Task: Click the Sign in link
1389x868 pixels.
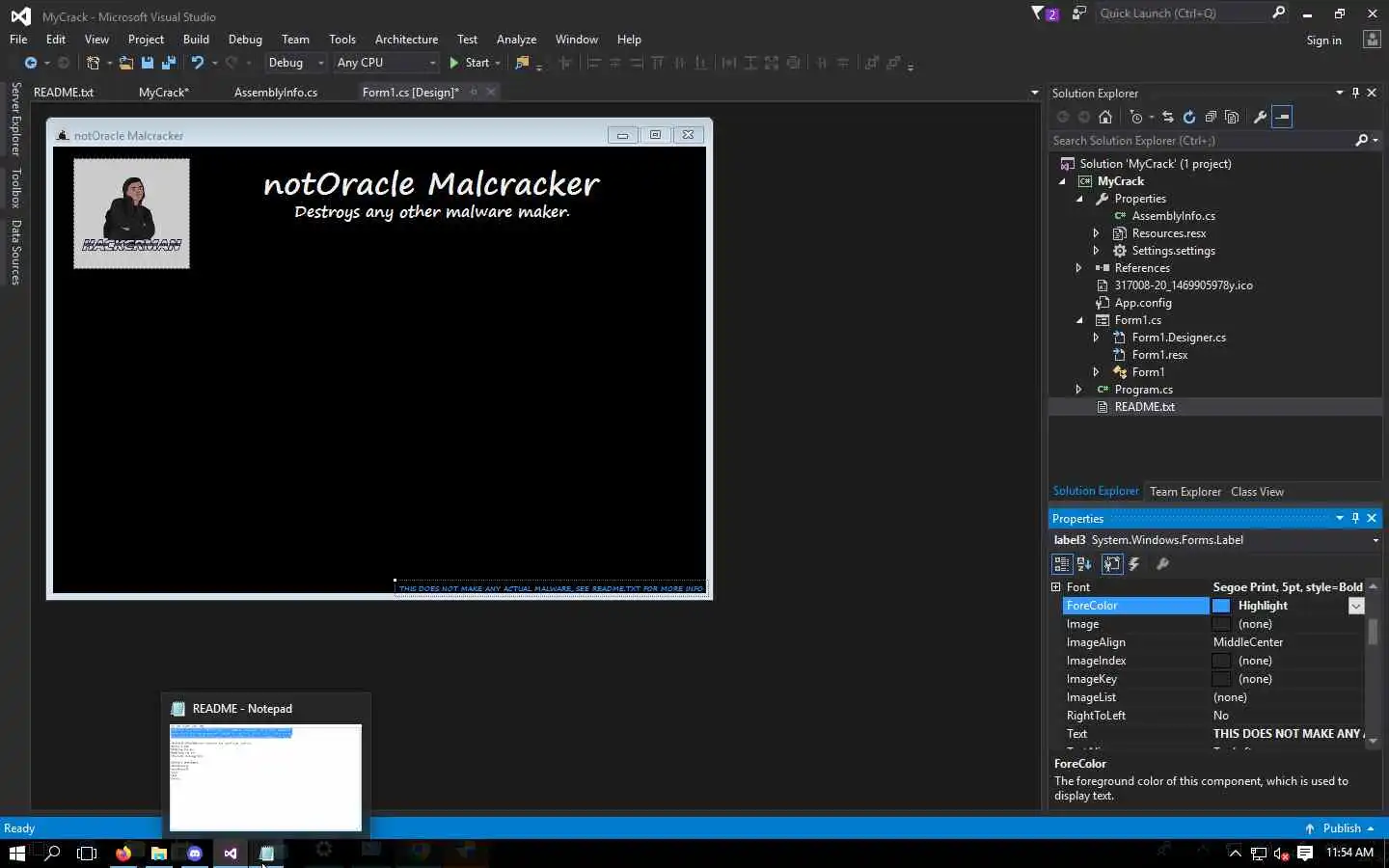Action: pos(1323,41)
